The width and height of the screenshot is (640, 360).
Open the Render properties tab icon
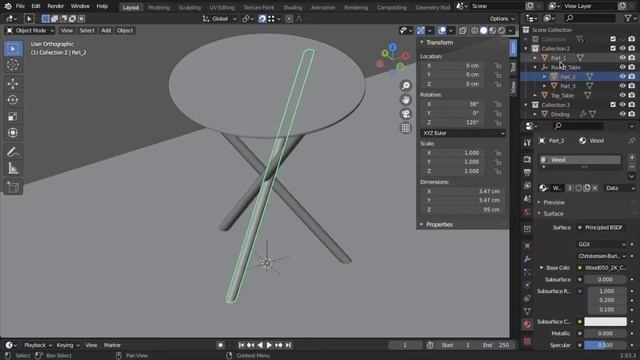[x=527, y=159]
